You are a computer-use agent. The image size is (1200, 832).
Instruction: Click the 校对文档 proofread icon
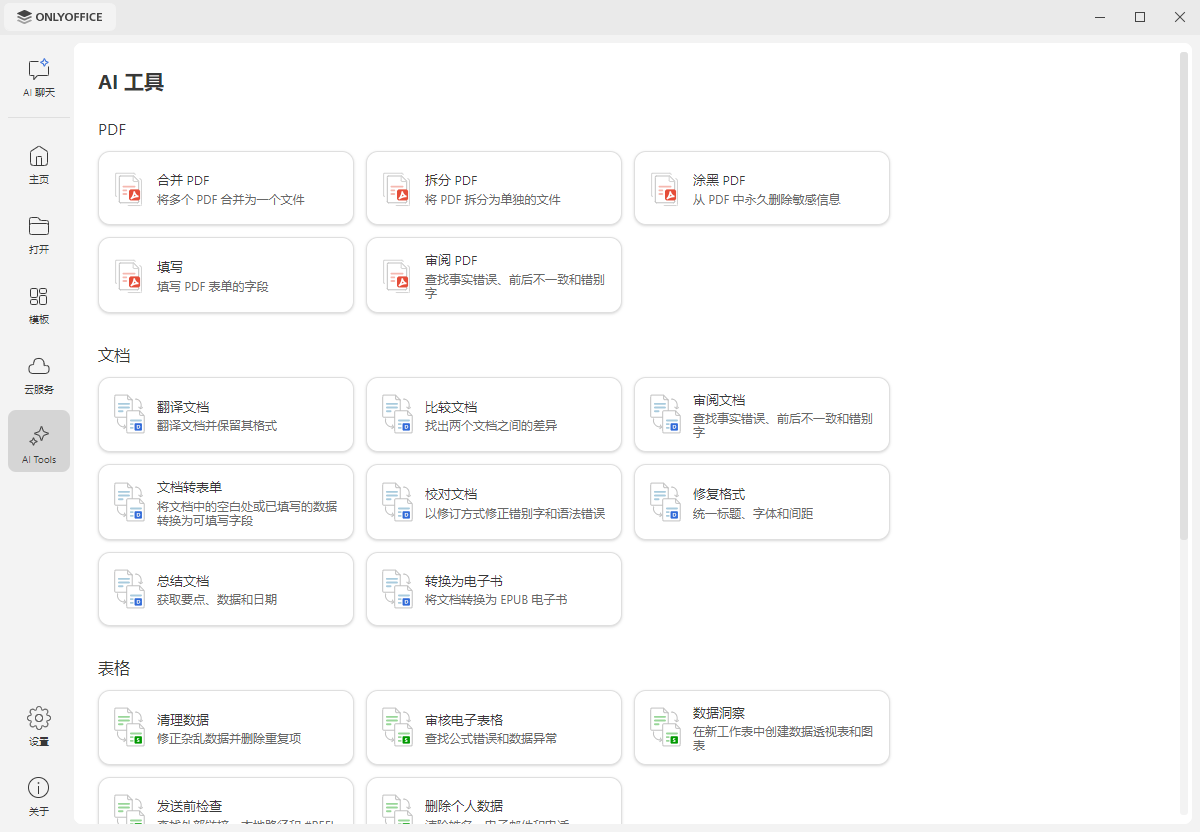tap(397, 502)
